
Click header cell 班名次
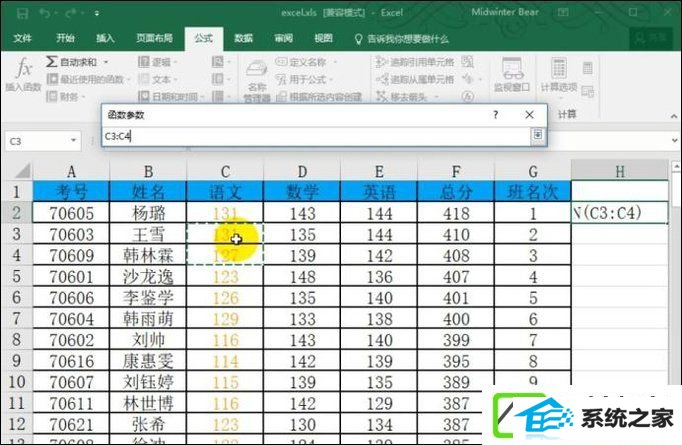[533, 192]
